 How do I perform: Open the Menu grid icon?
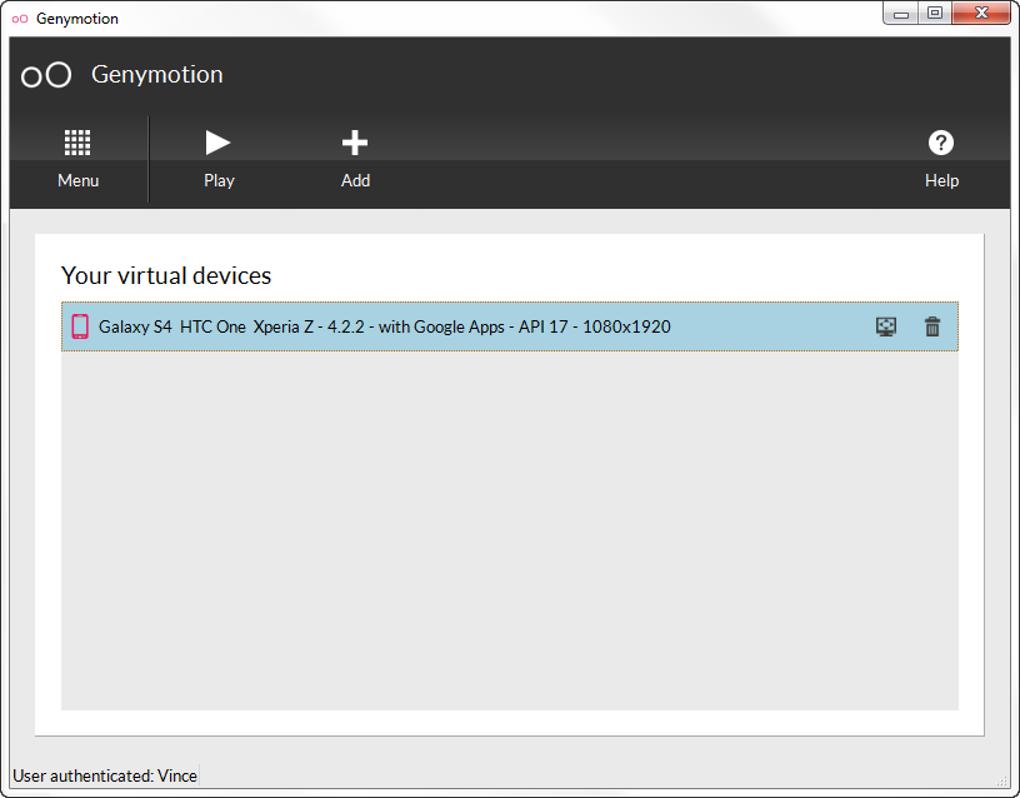78,143
